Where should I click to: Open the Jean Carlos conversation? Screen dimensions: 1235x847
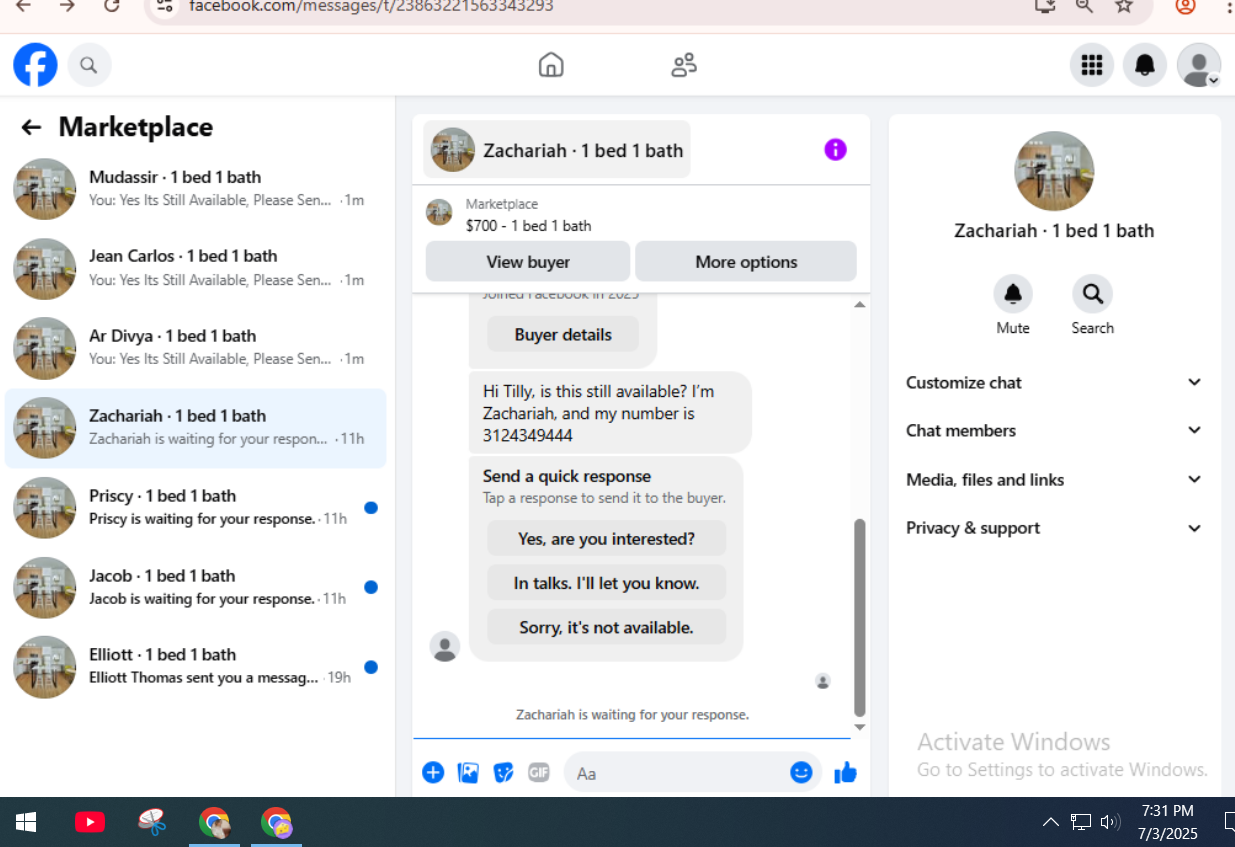196,268
